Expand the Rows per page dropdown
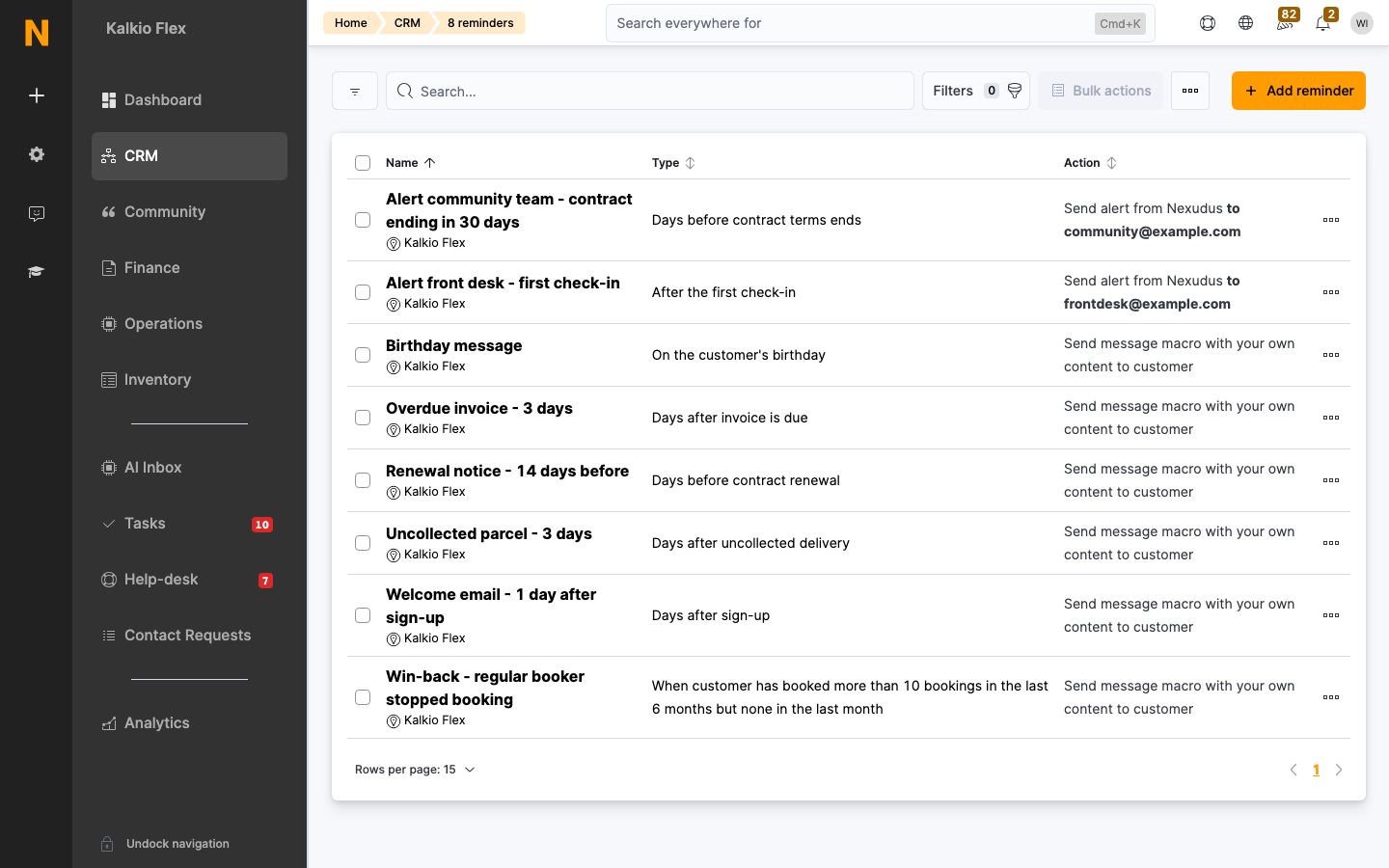 [x=415, y=770]
